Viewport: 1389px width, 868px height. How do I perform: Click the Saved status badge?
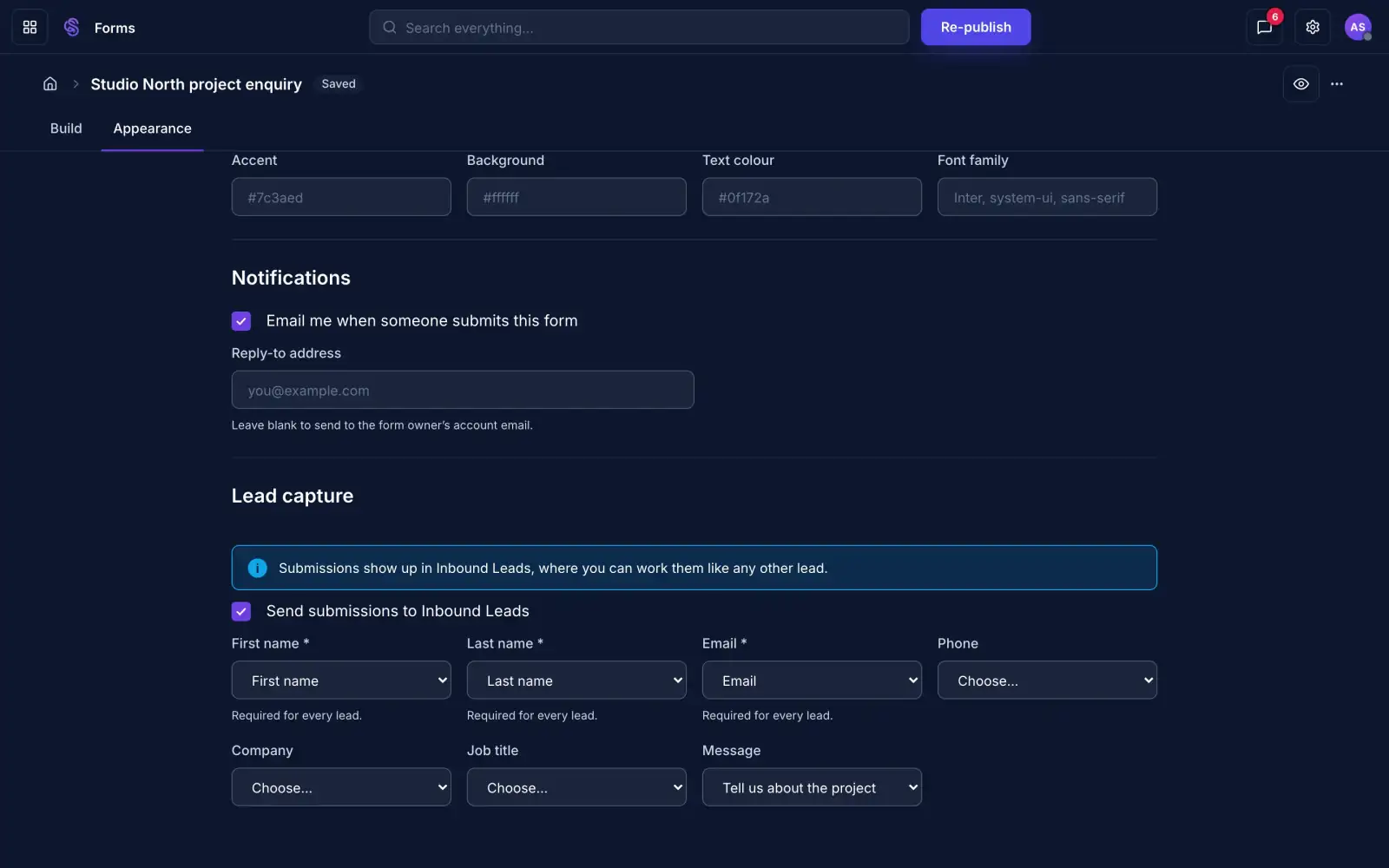point(339,84)
